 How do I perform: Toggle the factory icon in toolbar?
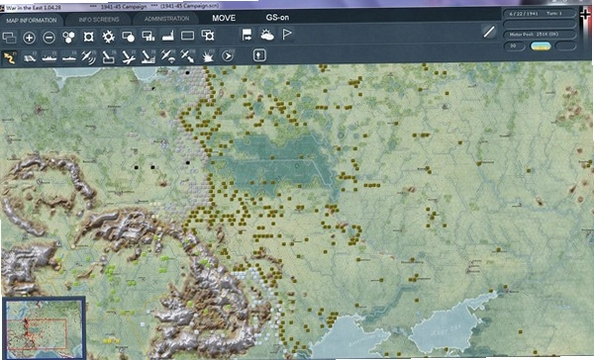tap(167, 36)
